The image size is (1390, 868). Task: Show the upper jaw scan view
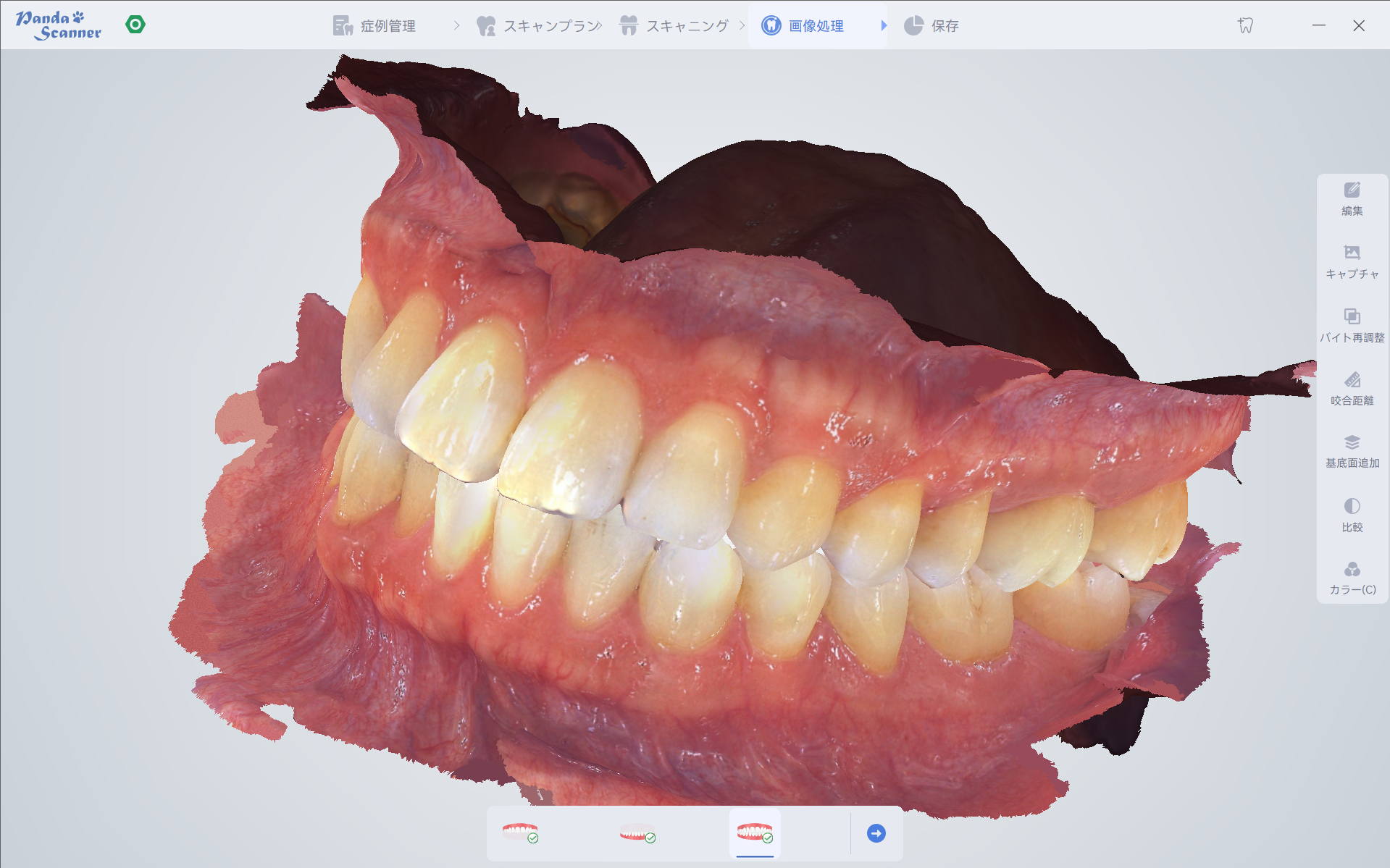(x=520, y=833)
